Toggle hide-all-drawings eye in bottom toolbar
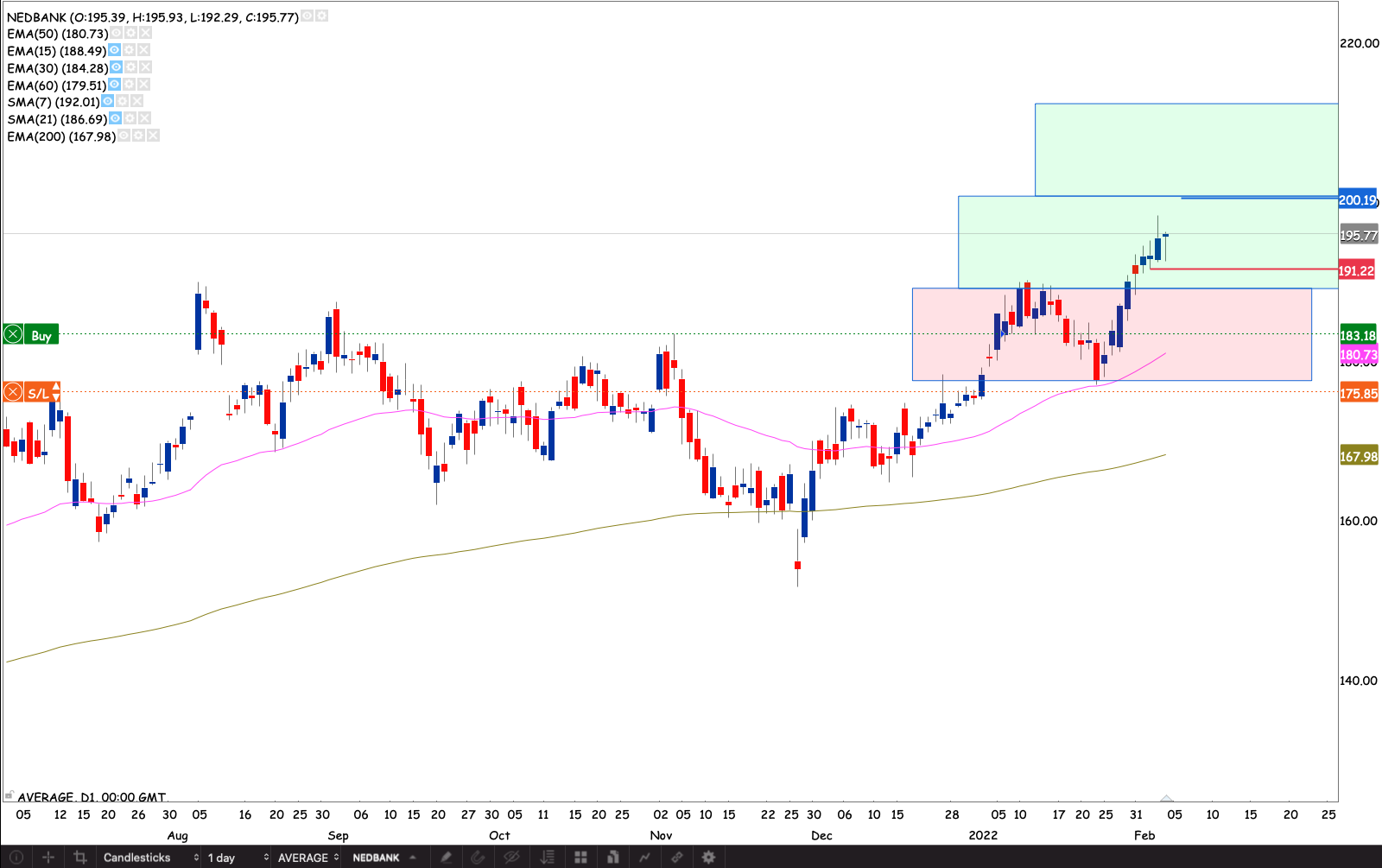Image resolution: width=1382 pixels, height=868 pixels. [x=511, y=857]
